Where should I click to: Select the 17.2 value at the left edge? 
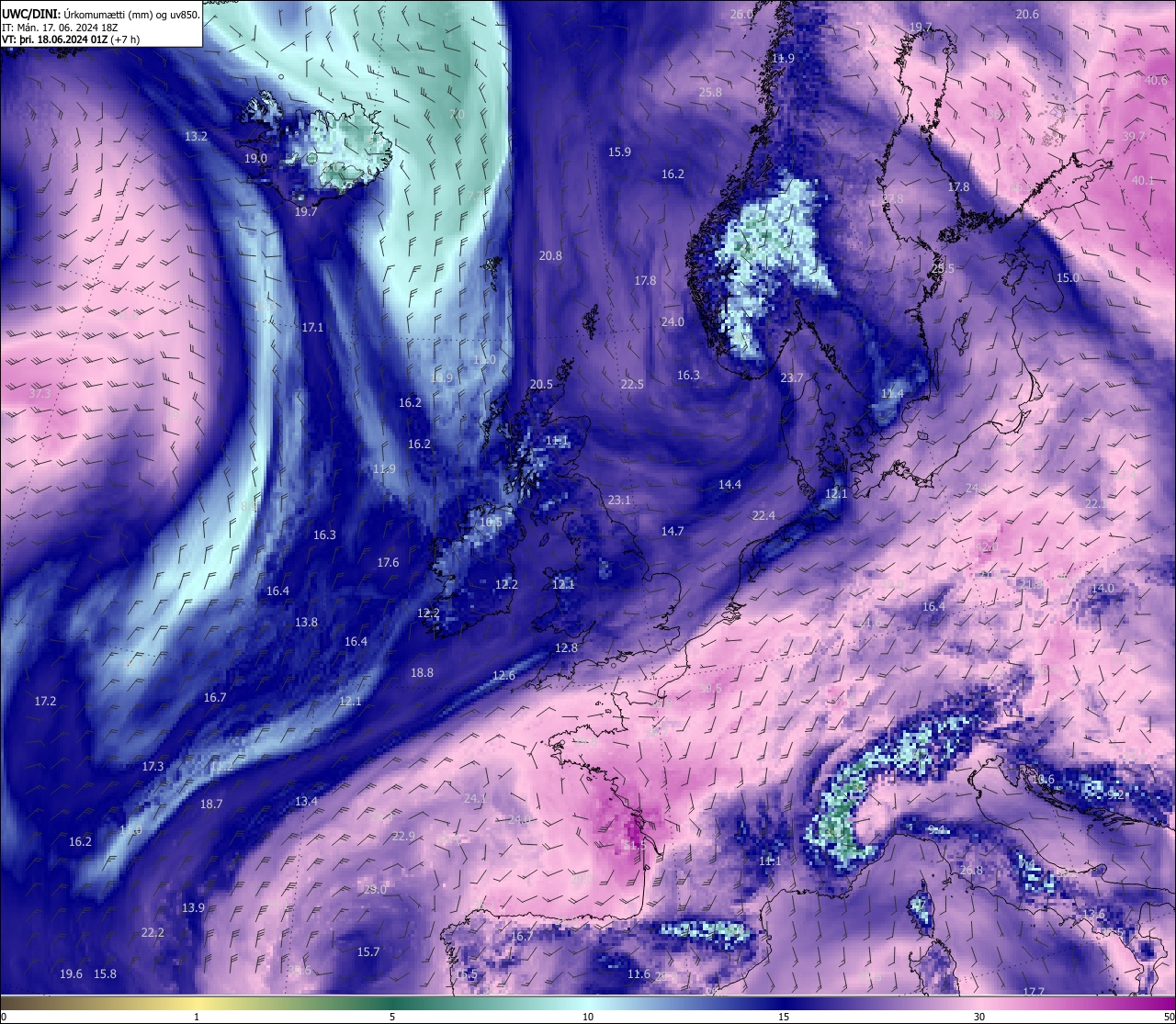pyautogui.click(x=45, y=701)
